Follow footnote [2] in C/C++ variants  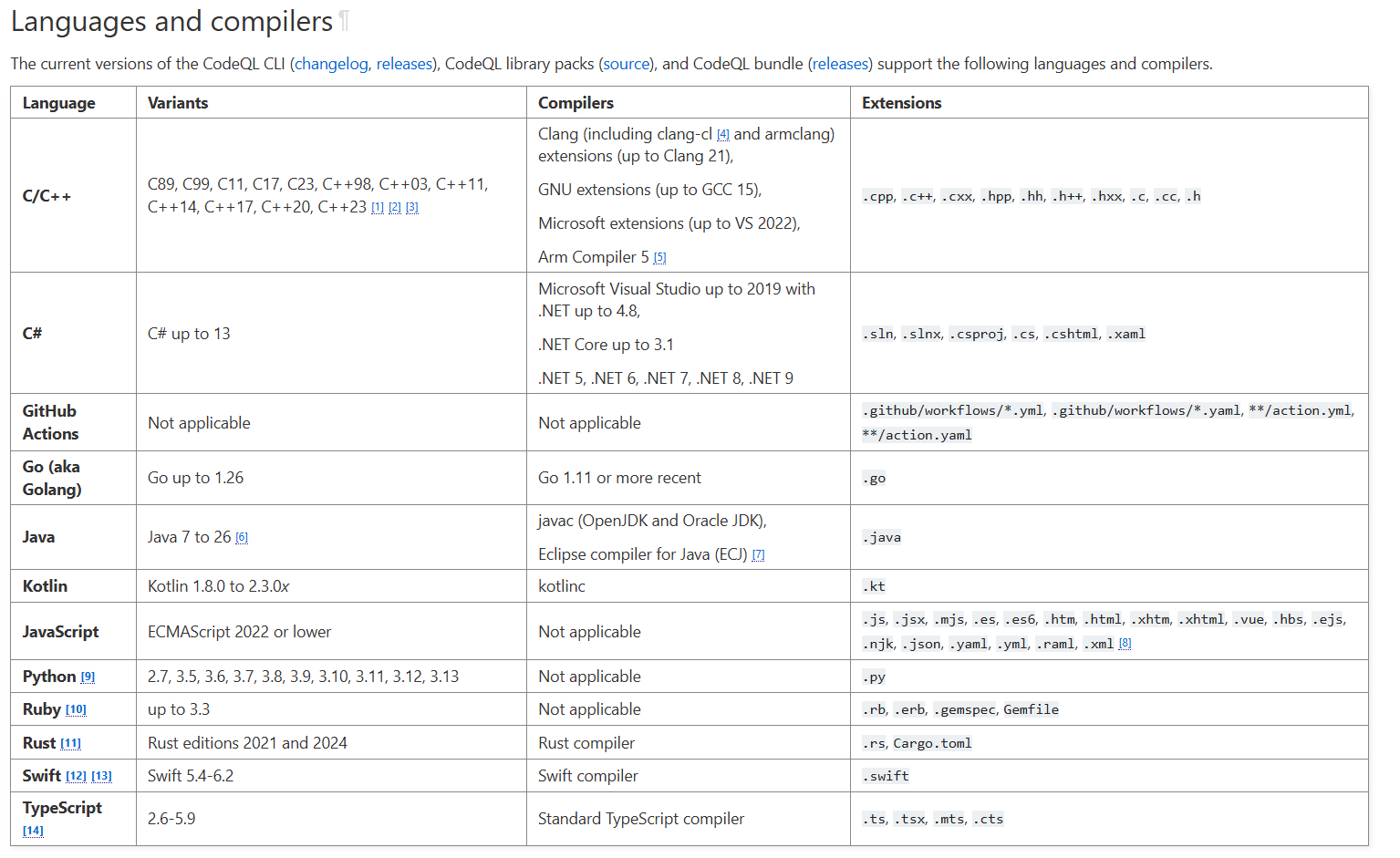(x=395, y=208)
